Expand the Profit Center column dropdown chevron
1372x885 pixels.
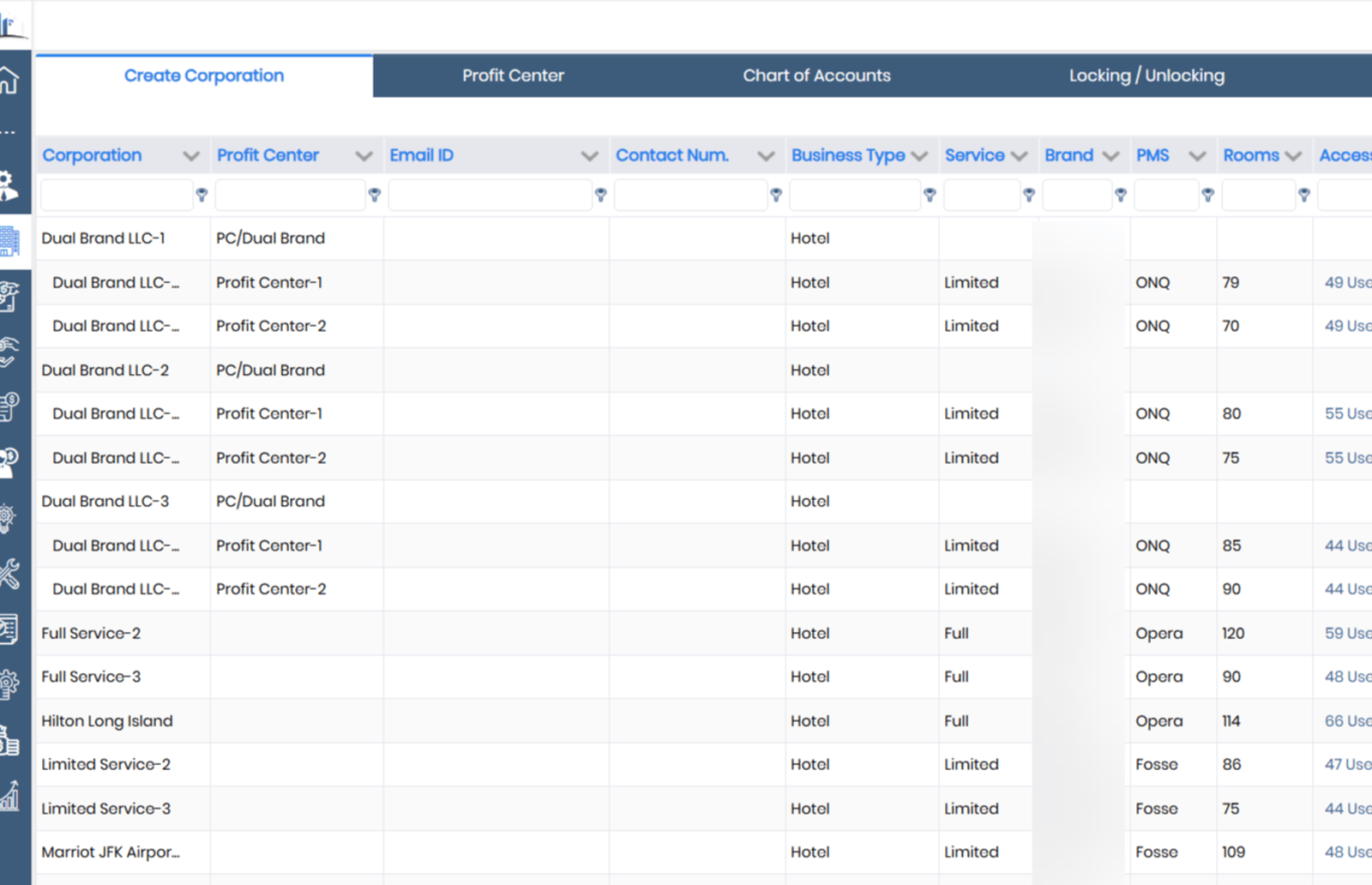(x=364, y=156)
